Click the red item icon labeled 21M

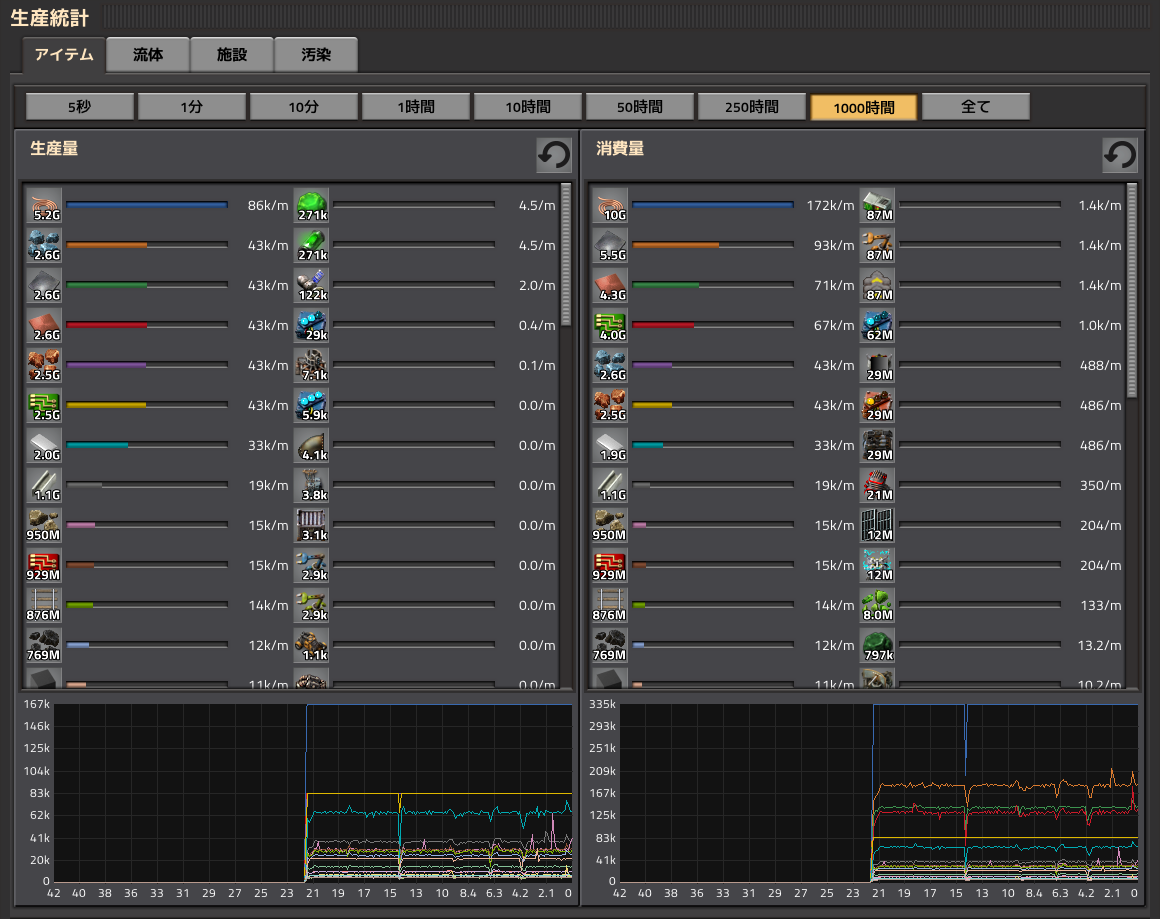click(x=877, y=485)
